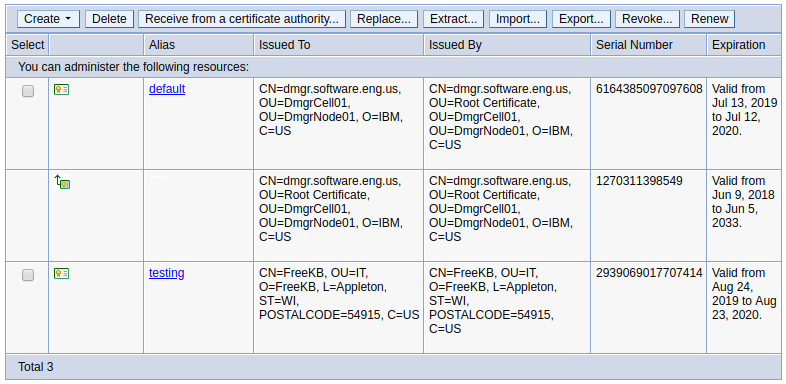Click Issued By cell for default certificate

[507, 123]
